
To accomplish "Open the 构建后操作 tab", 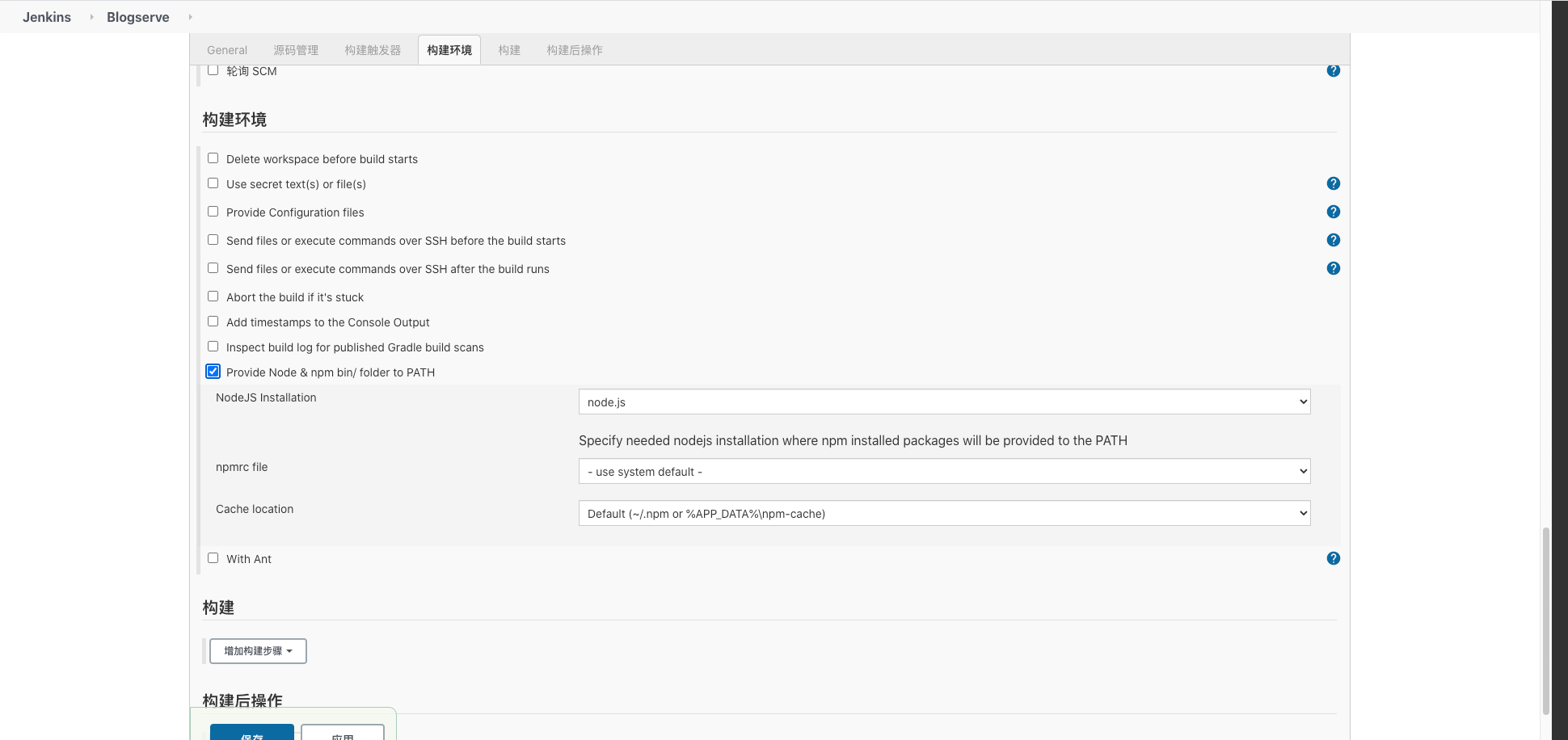I will (575, 49).
